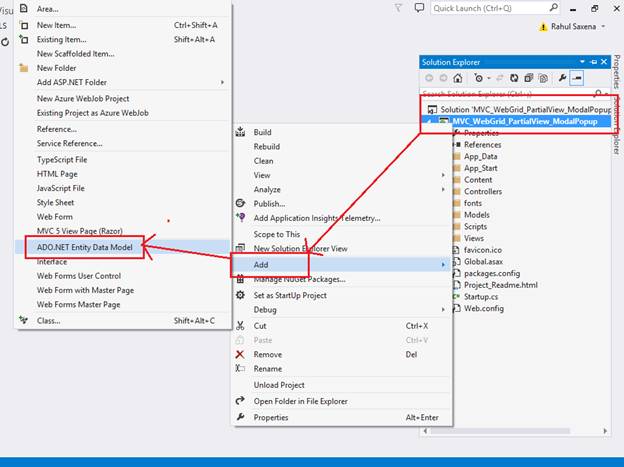Select the Models folder in Solution Explorer
The image size is (624, 467).
(477, 215)
